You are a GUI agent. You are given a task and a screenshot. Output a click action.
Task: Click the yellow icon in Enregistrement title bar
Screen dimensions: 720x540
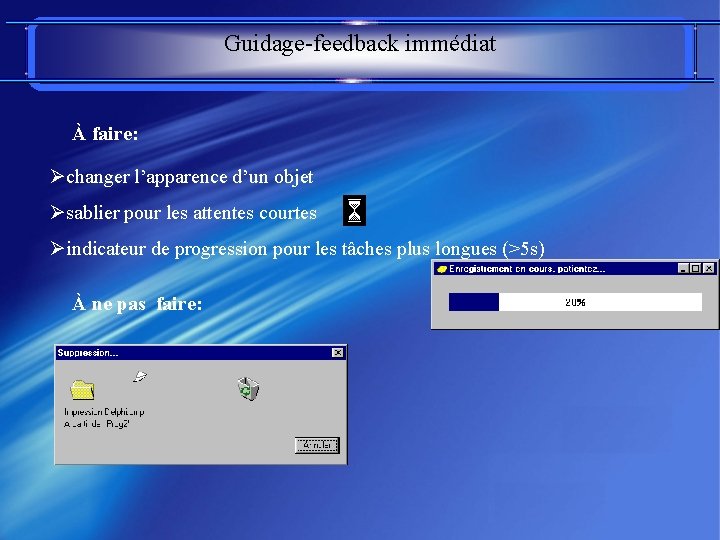pyautogui.click(x=442, y=269)
